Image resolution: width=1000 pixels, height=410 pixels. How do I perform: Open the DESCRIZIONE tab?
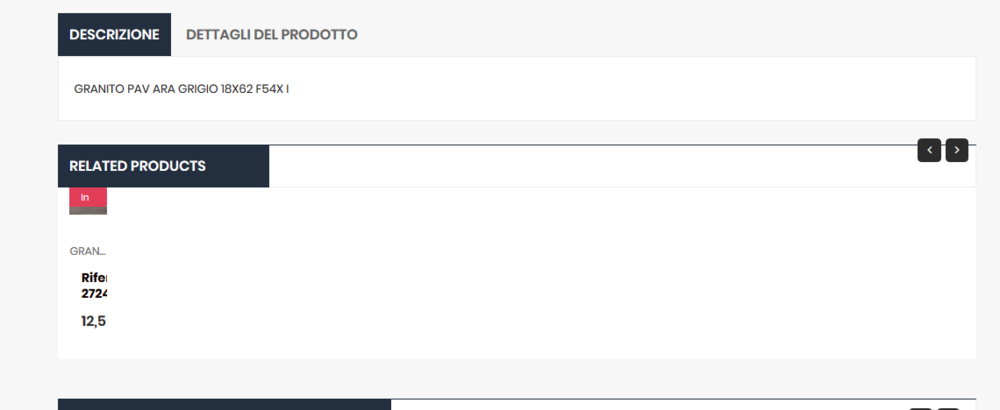coord(114,34)
